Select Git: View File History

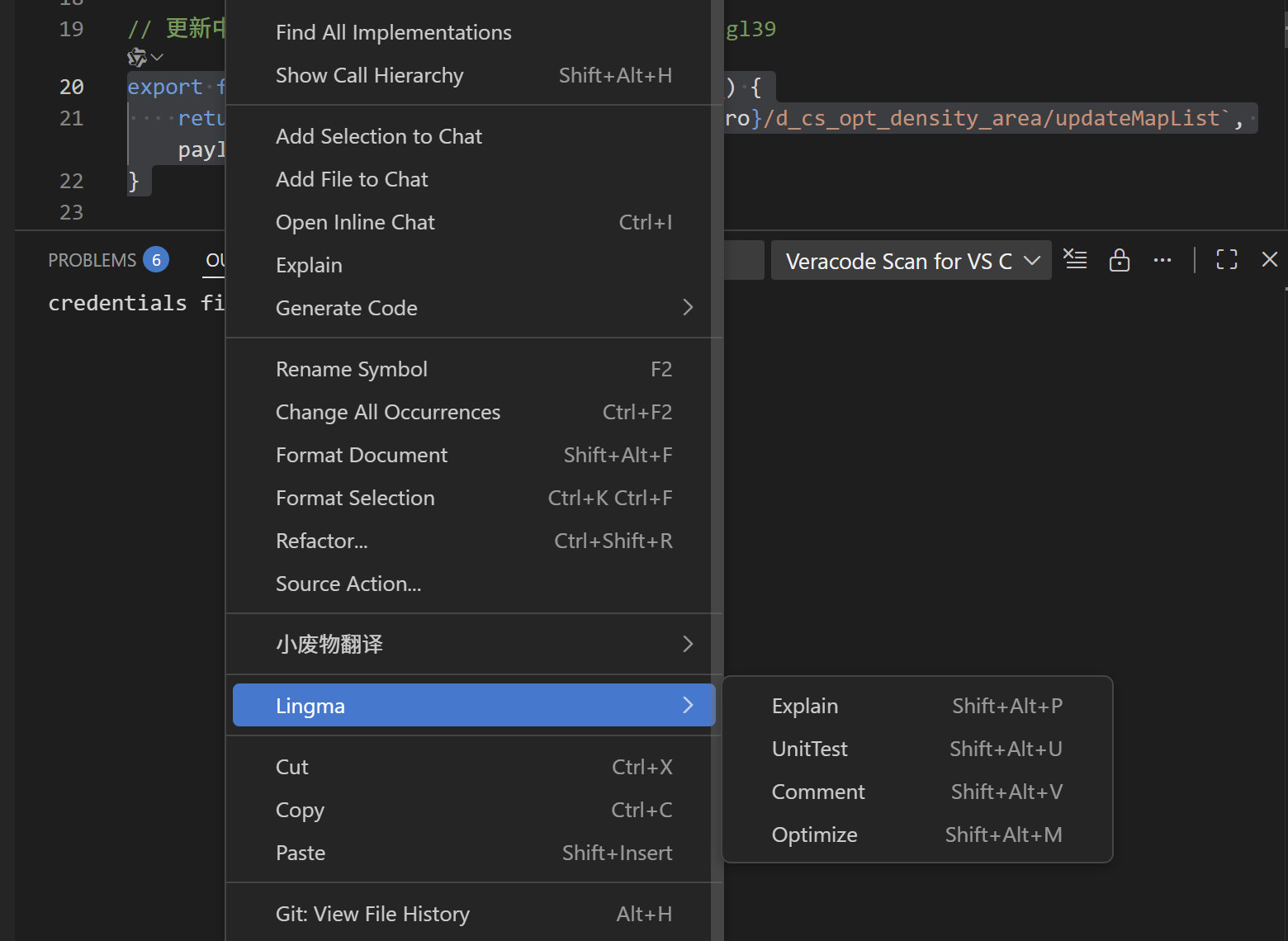coord(474,914)
